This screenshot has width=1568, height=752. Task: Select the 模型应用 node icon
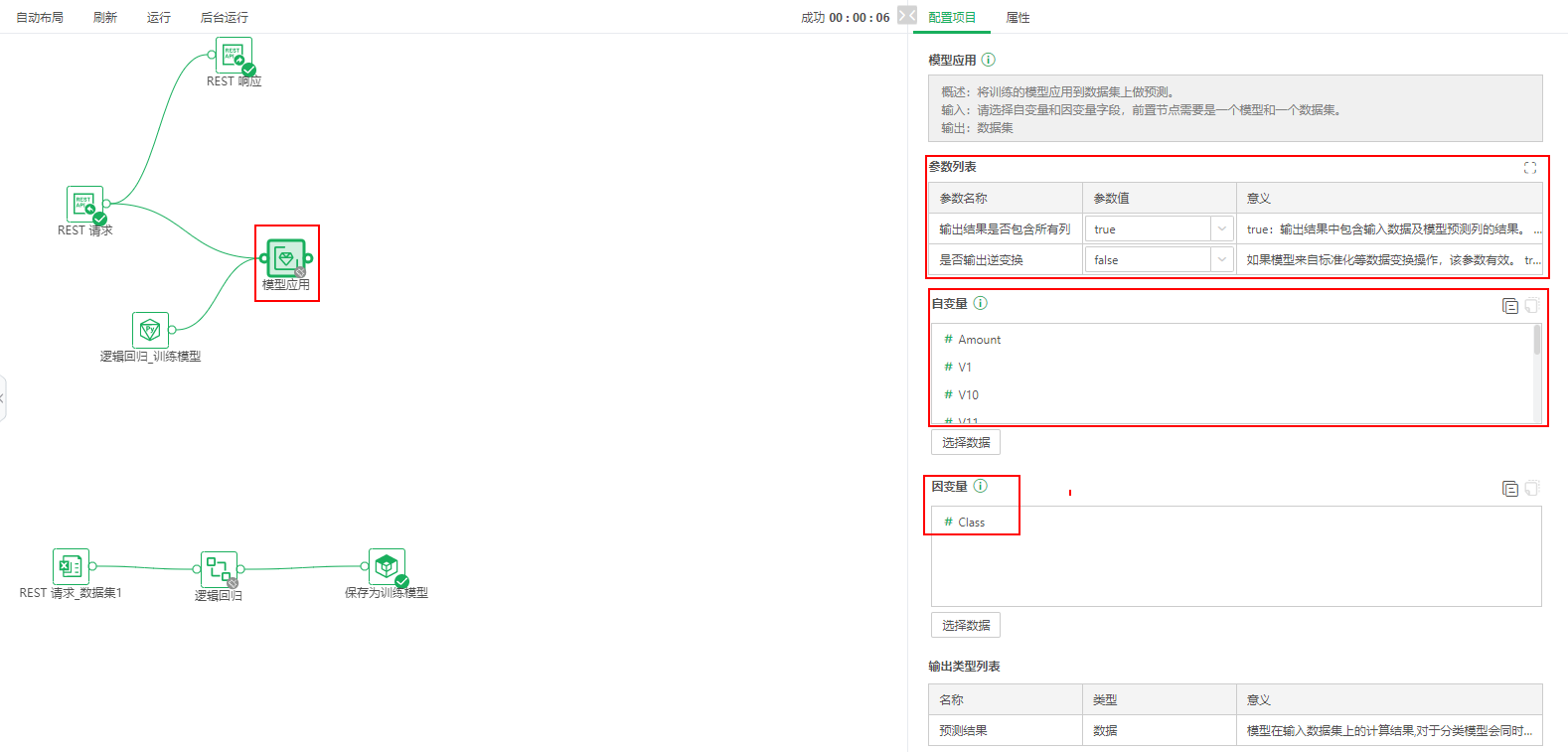(x=286, y=258)
